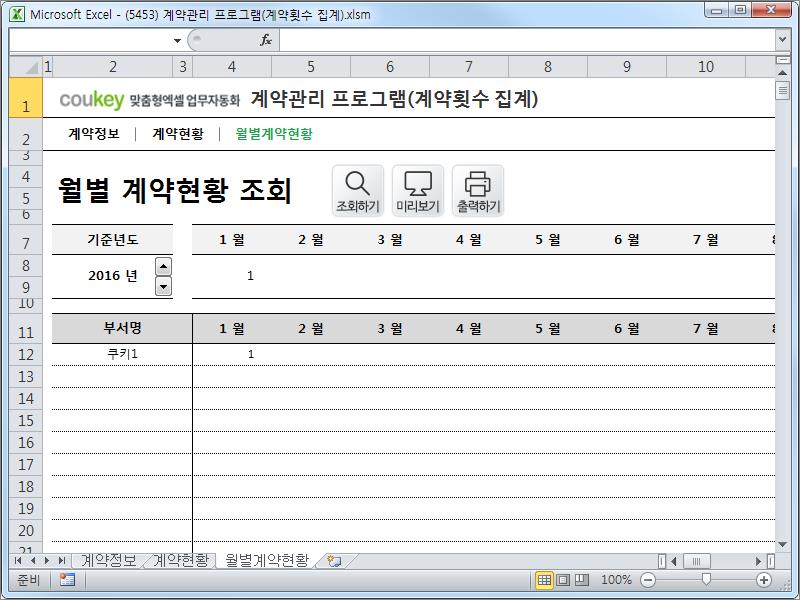The height and width of the screenshot is (600, 800).
Task: Click 3 월 in the upper summary header
Action: (390, 239)
